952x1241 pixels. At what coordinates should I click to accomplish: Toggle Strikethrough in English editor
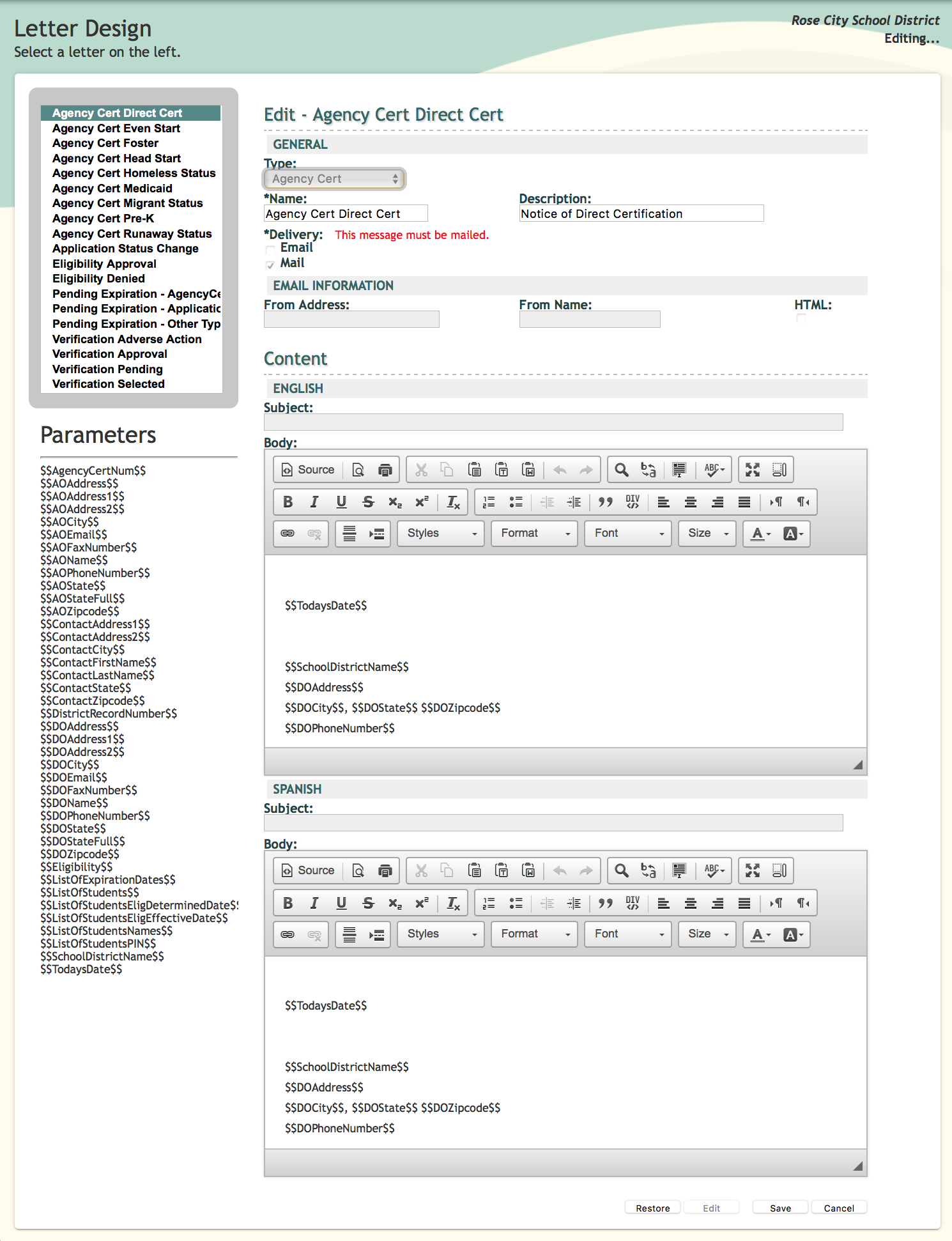point(368,502)
